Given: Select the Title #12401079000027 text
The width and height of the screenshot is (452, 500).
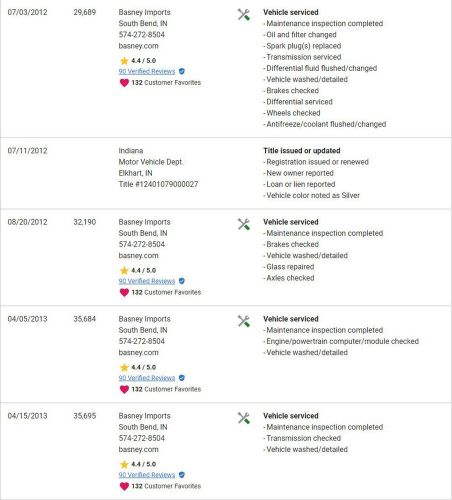Looking at the screenshot, I should (158, 184).
